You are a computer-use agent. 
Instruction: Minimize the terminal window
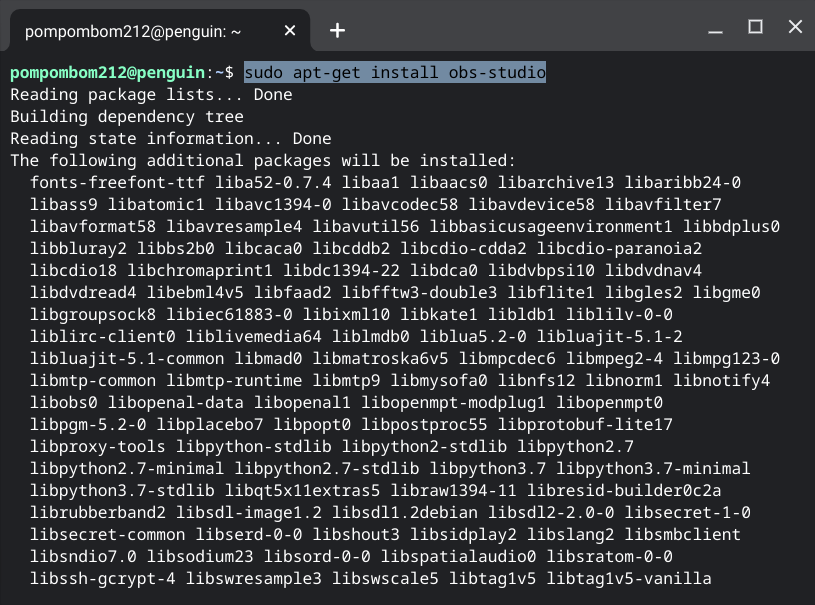coord(716,31)
